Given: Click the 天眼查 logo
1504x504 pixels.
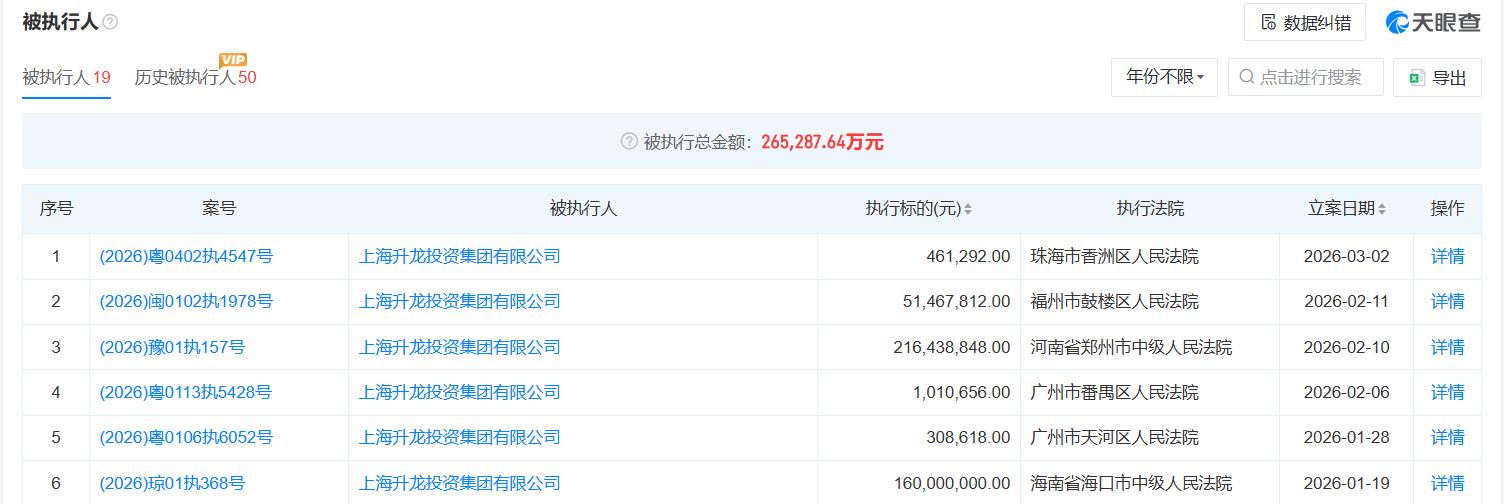Looking at the screenshot, I should [x=1433, y=22].
